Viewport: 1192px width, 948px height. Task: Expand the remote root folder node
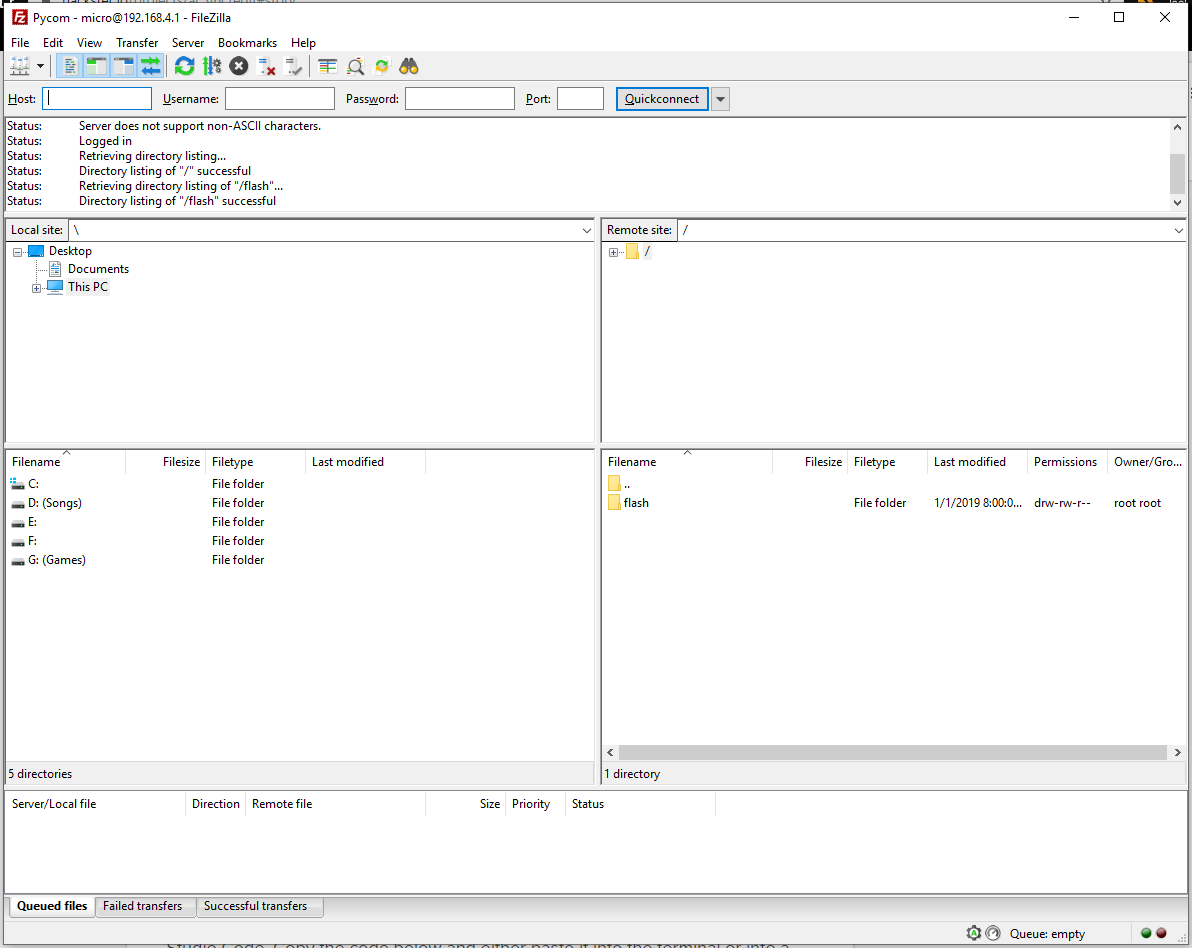point(613,252)
